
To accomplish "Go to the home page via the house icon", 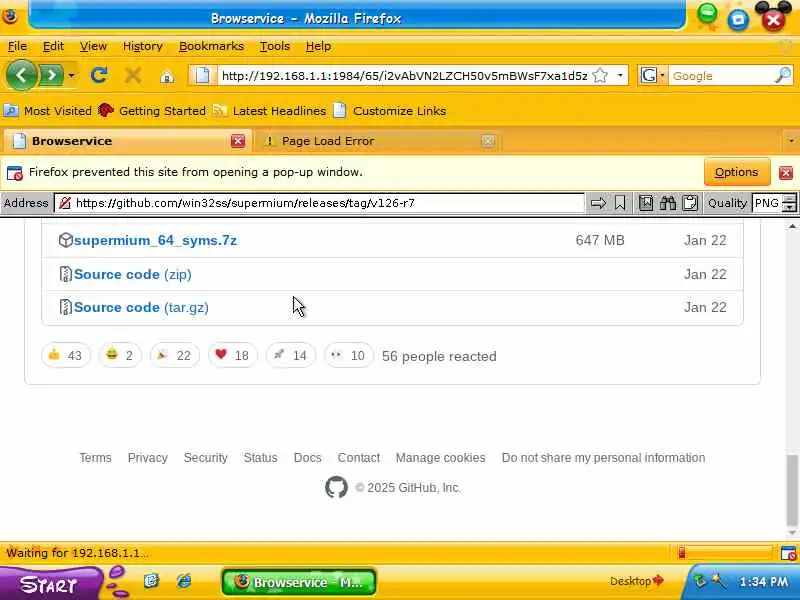I will (167, 77).
